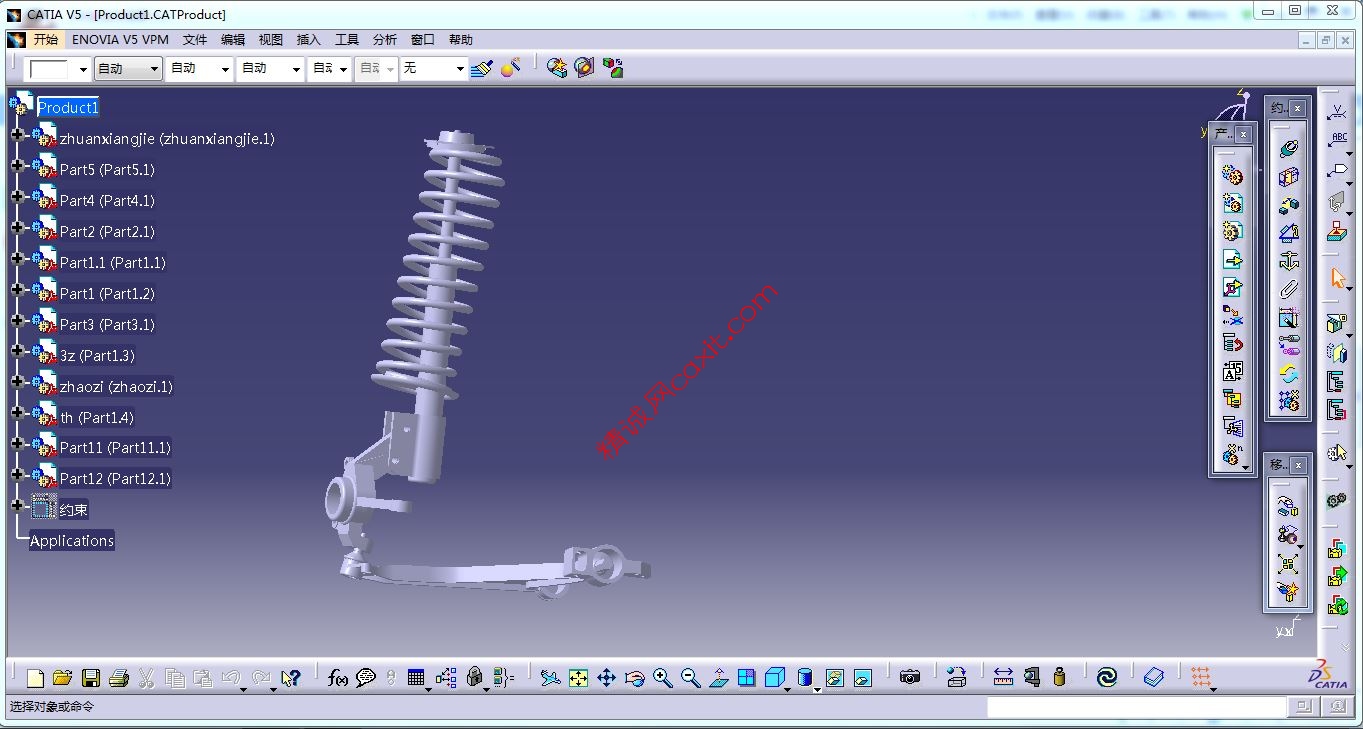Image resolution: width=1363 pixels, height=729 pixels.
Task: Toggle the grid display icon
Action: coord(1201,678)
